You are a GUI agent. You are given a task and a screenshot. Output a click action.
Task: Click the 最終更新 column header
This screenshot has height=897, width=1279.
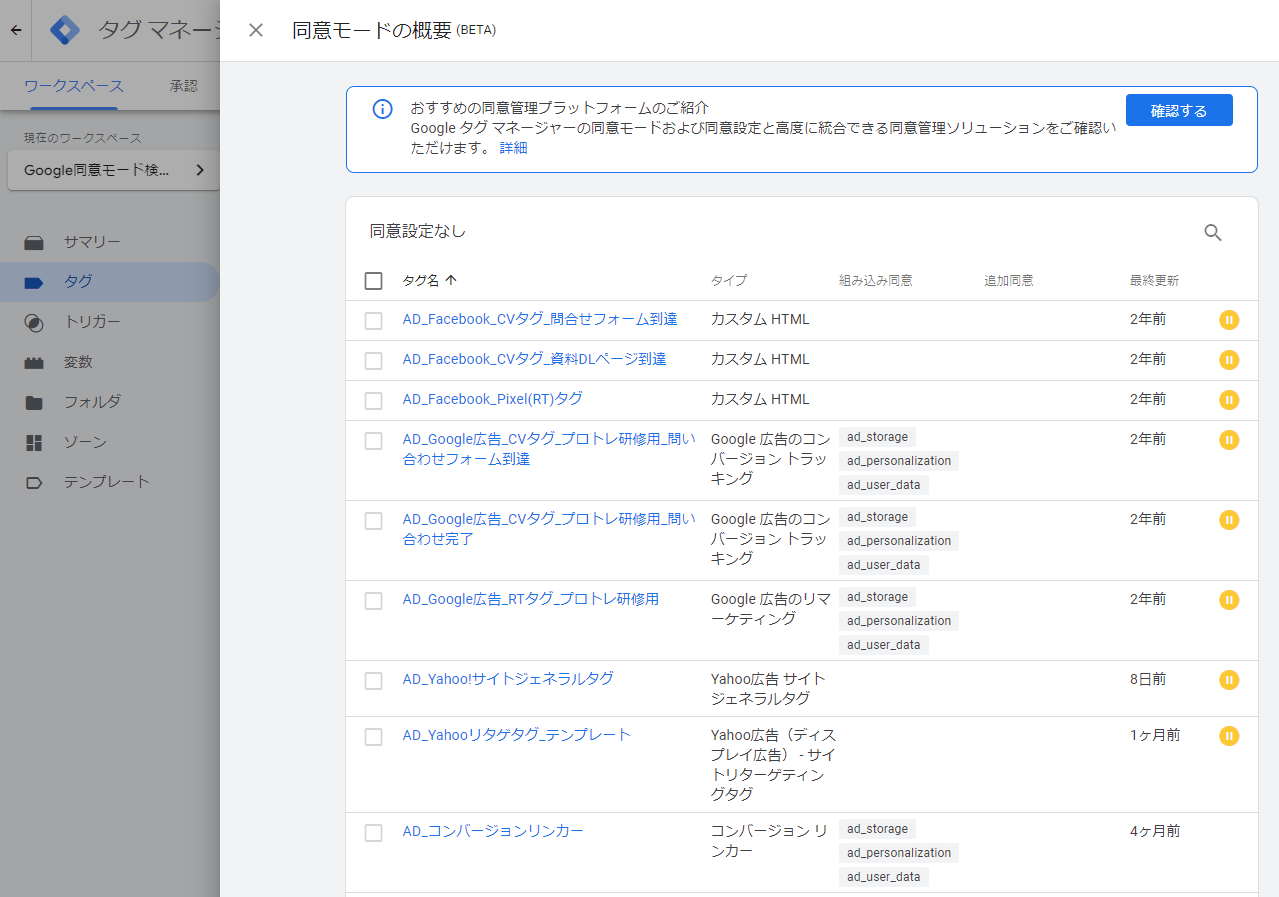coord(1154,281)
